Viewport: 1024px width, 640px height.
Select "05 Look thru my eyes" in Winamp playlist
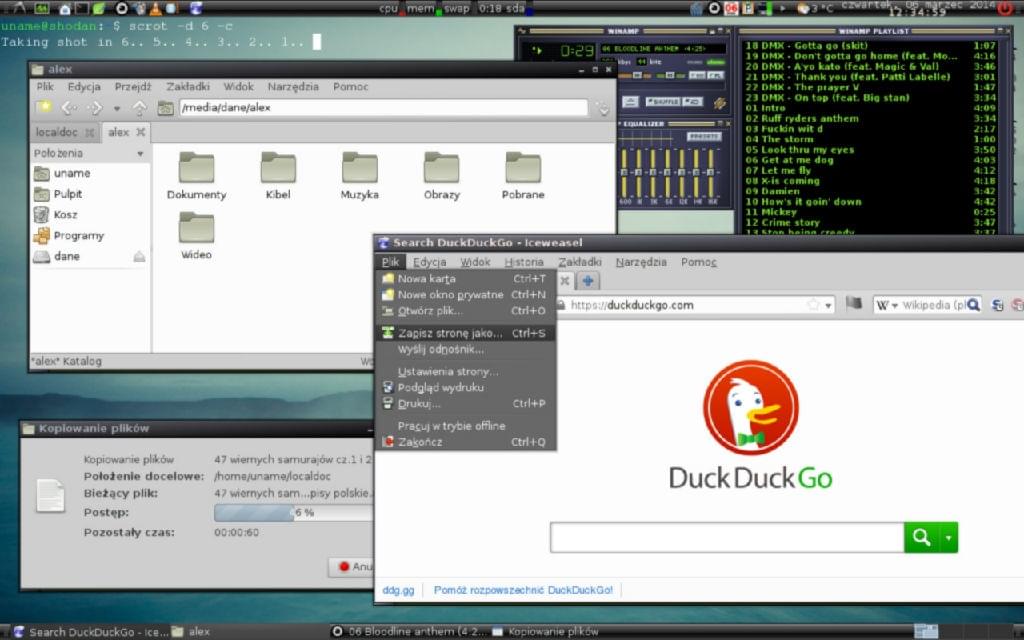[x=870, y=150]
